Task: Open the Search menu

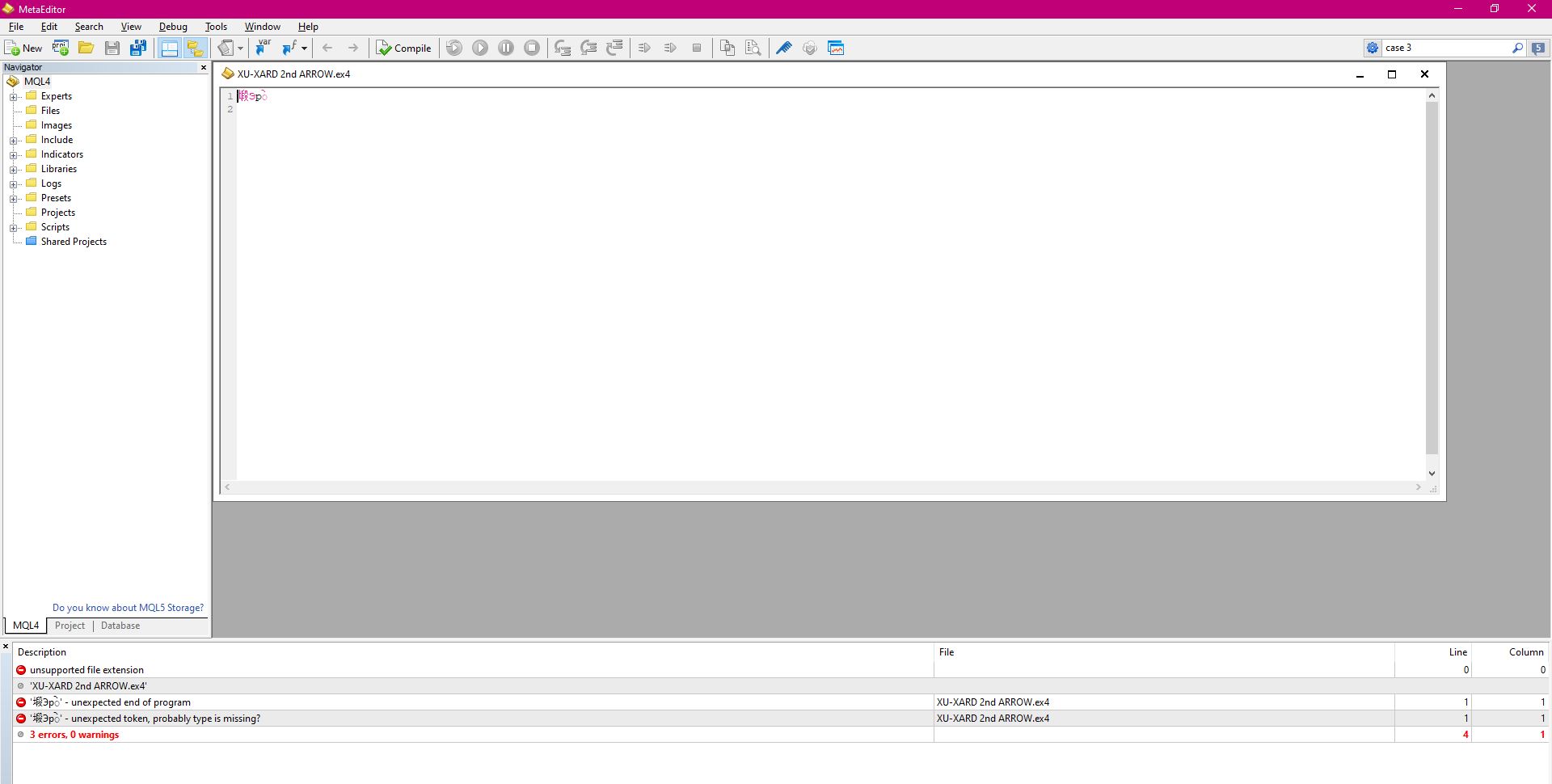Action: pos(89,27)
